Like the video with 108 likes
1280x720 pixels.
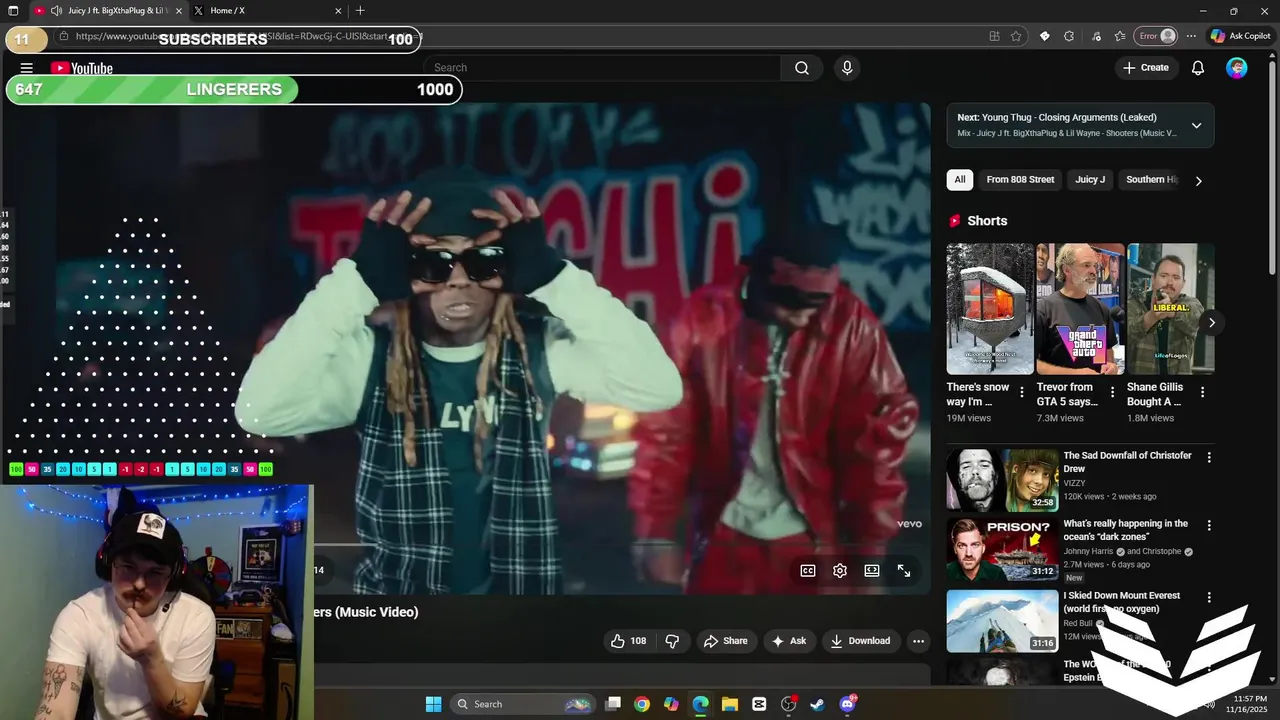(629, 641)
